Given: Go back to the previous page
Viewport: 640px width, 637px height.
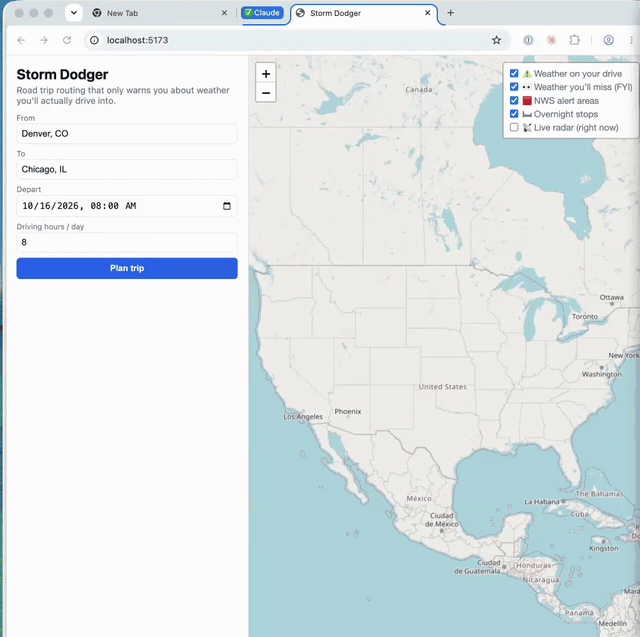Looking at the screenshot, I should click(21, 40).
